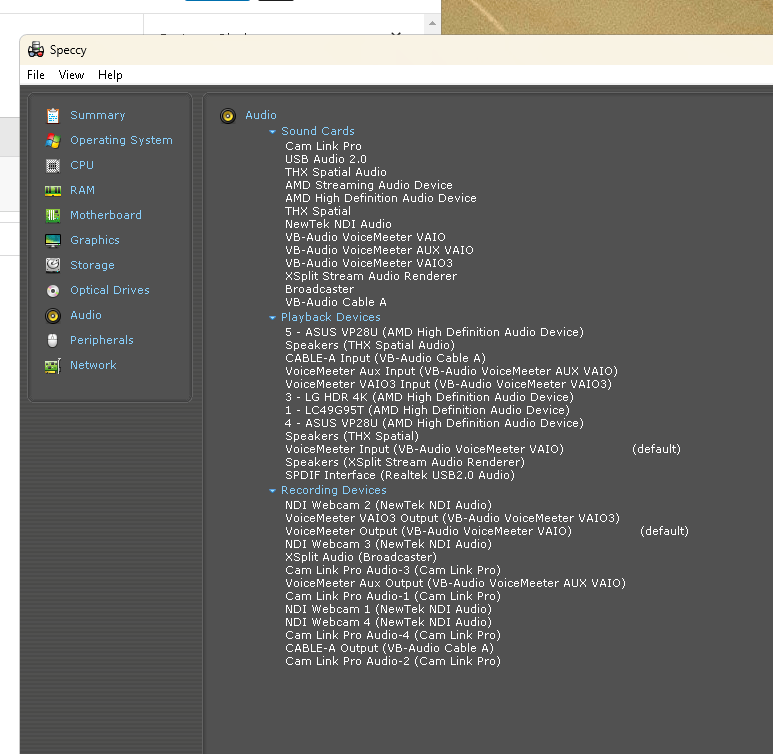Select XSplit Audio (Broadcaster) recording device

[x=361, y=557]
